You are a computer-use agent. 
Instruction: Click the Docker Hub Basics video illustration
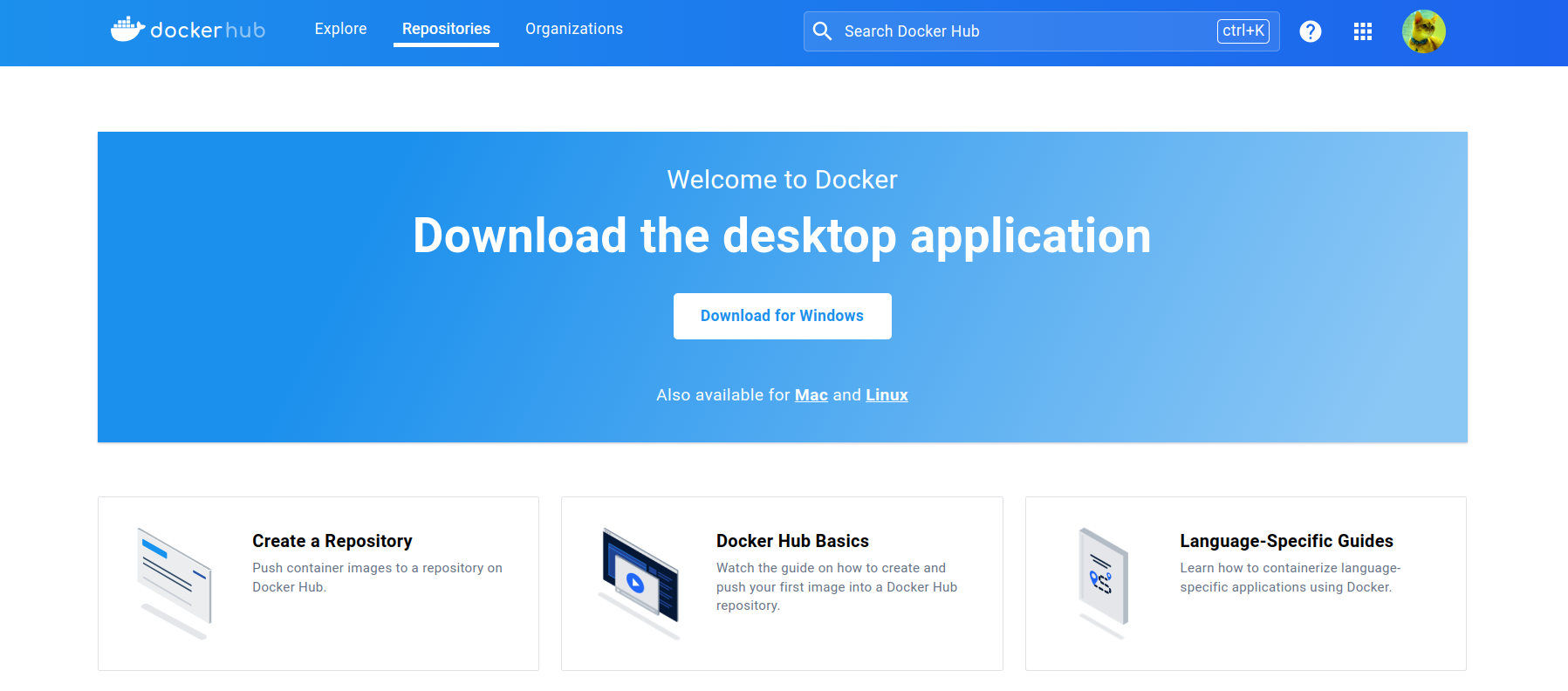[x=640, y=583]
